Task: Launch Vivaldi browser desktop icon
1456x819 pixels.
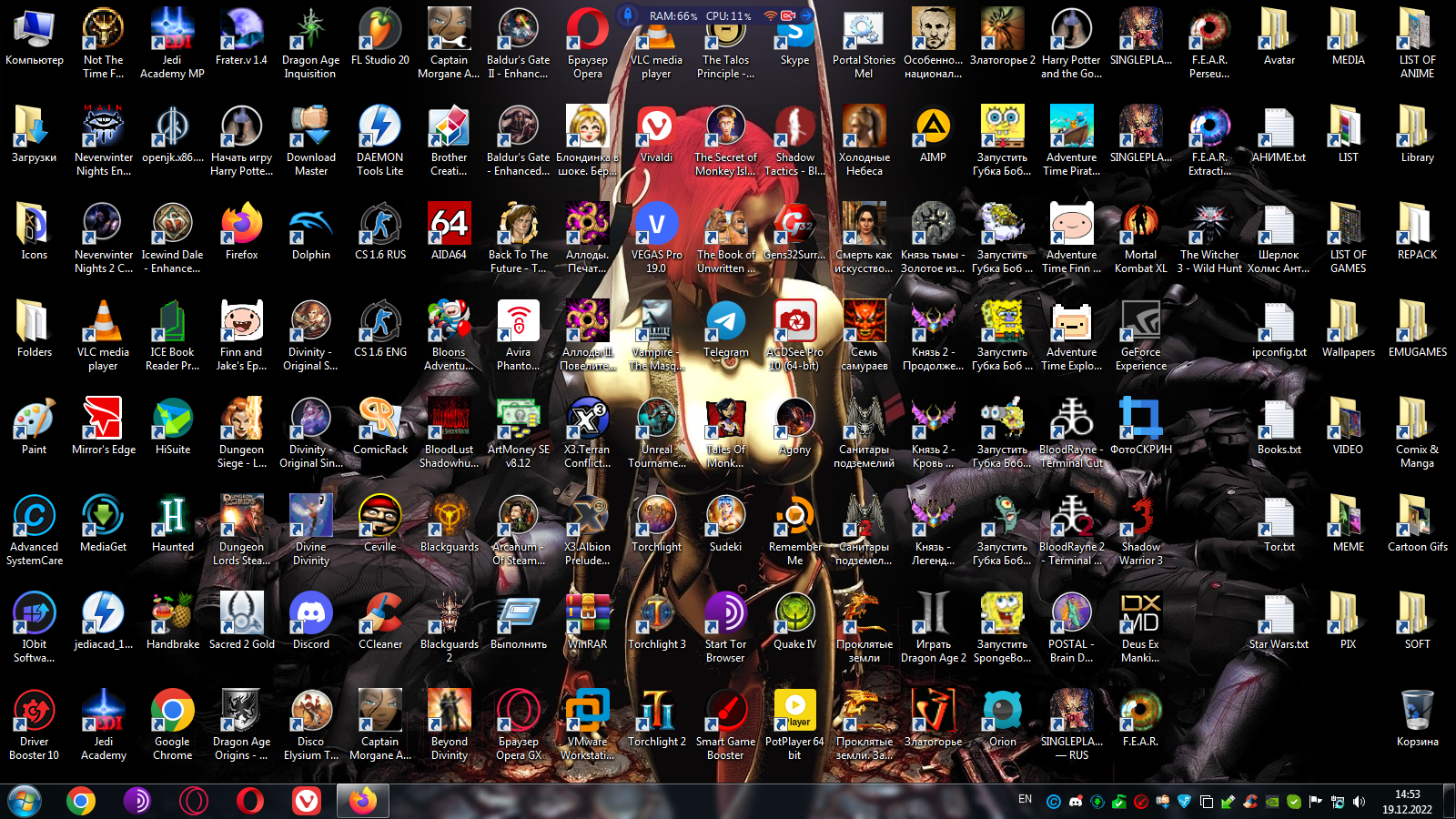Action: click(x=656, y=134)
